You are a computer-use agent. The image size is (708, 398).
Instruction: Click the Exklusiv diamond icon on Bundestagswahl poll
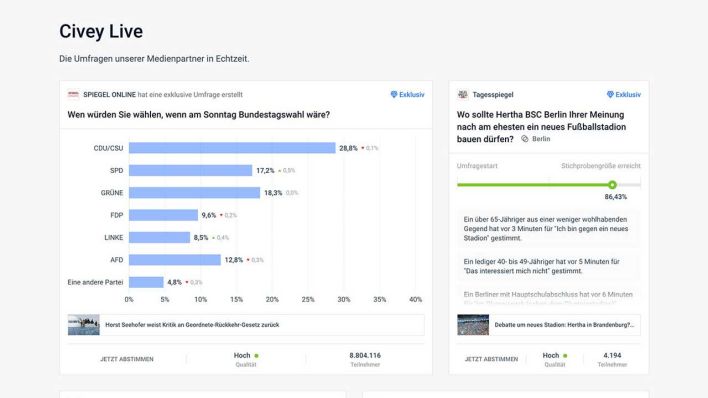[x=394, y=94]
